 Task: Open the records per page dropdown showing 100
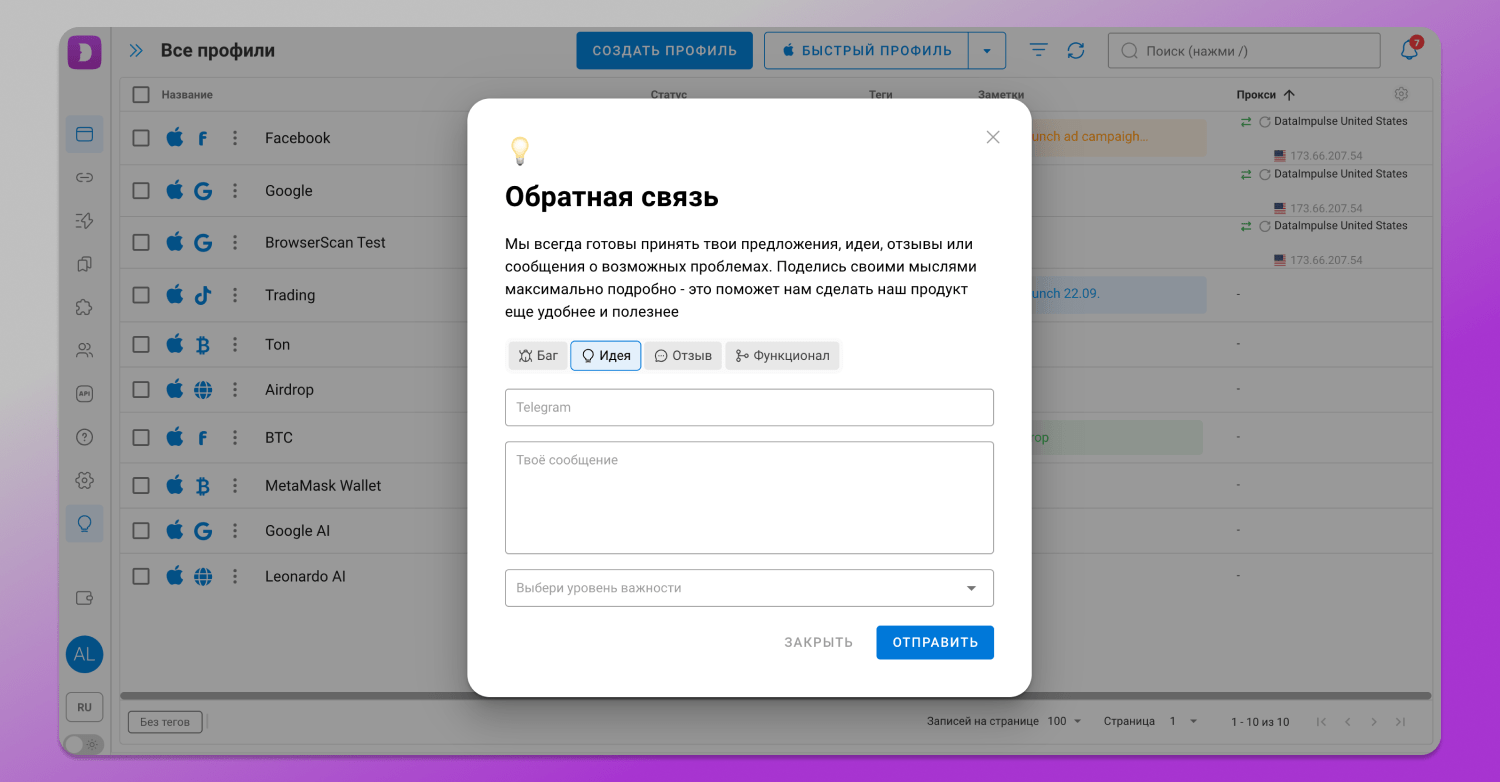(x=1062, y=720)
